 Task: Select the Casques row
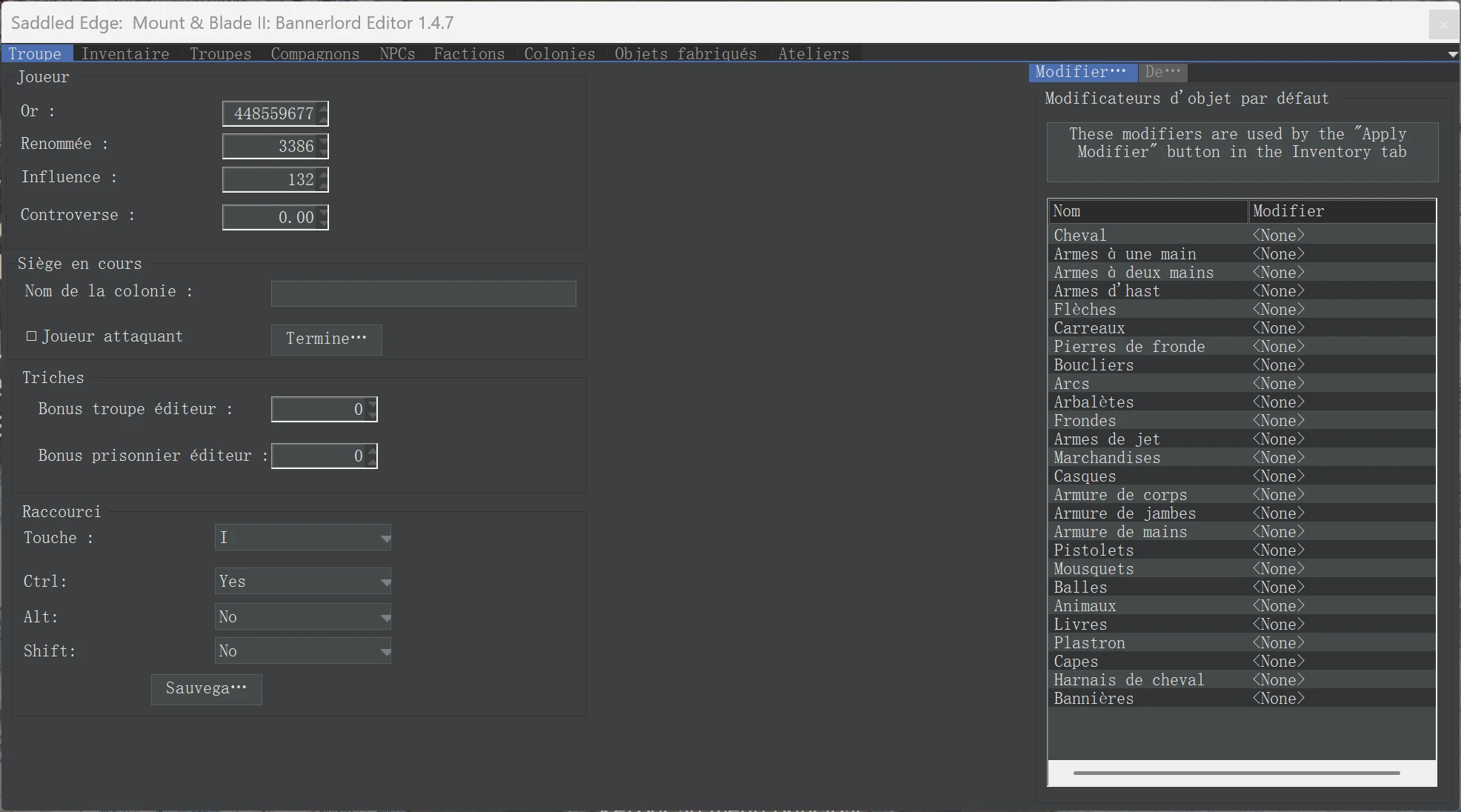pos(1242,476)
